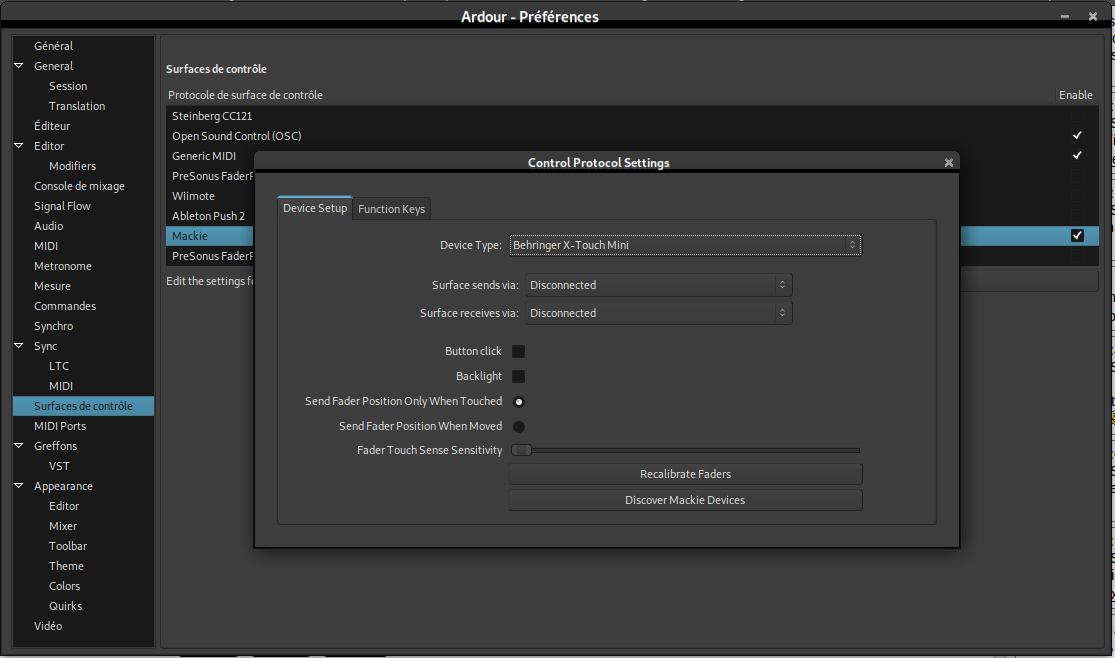Select the Open Sound Control (OSC) row

[632, 135]
